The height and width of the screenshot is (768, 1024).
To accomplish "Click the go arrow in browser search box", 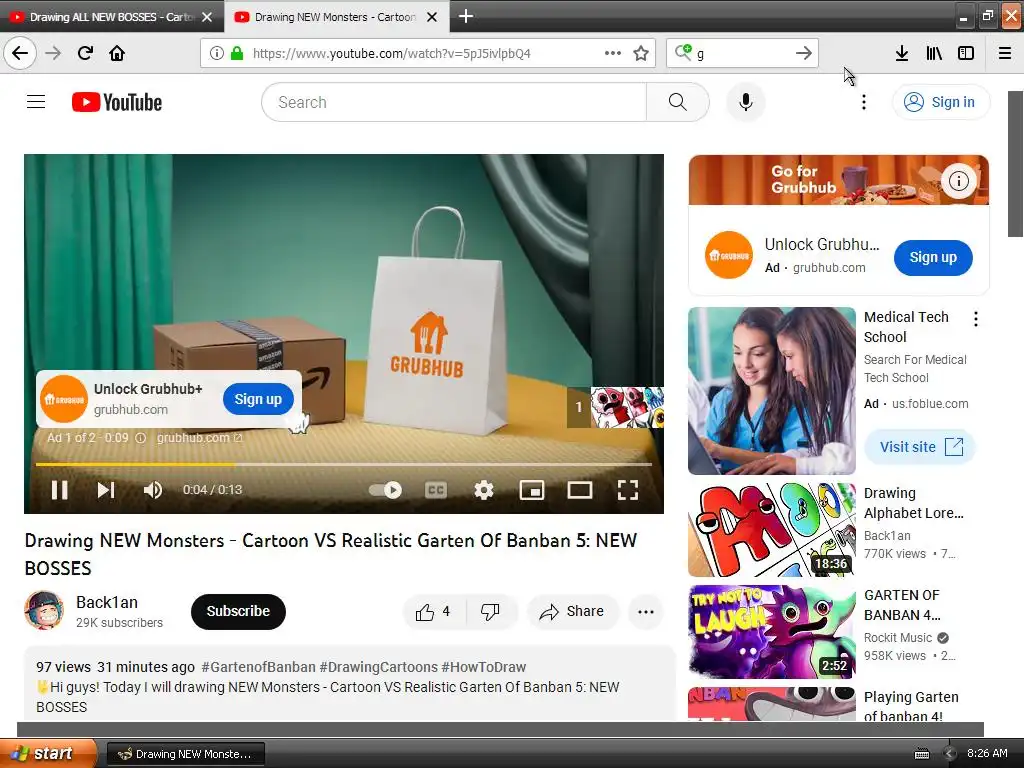I will tap(804, 53).
